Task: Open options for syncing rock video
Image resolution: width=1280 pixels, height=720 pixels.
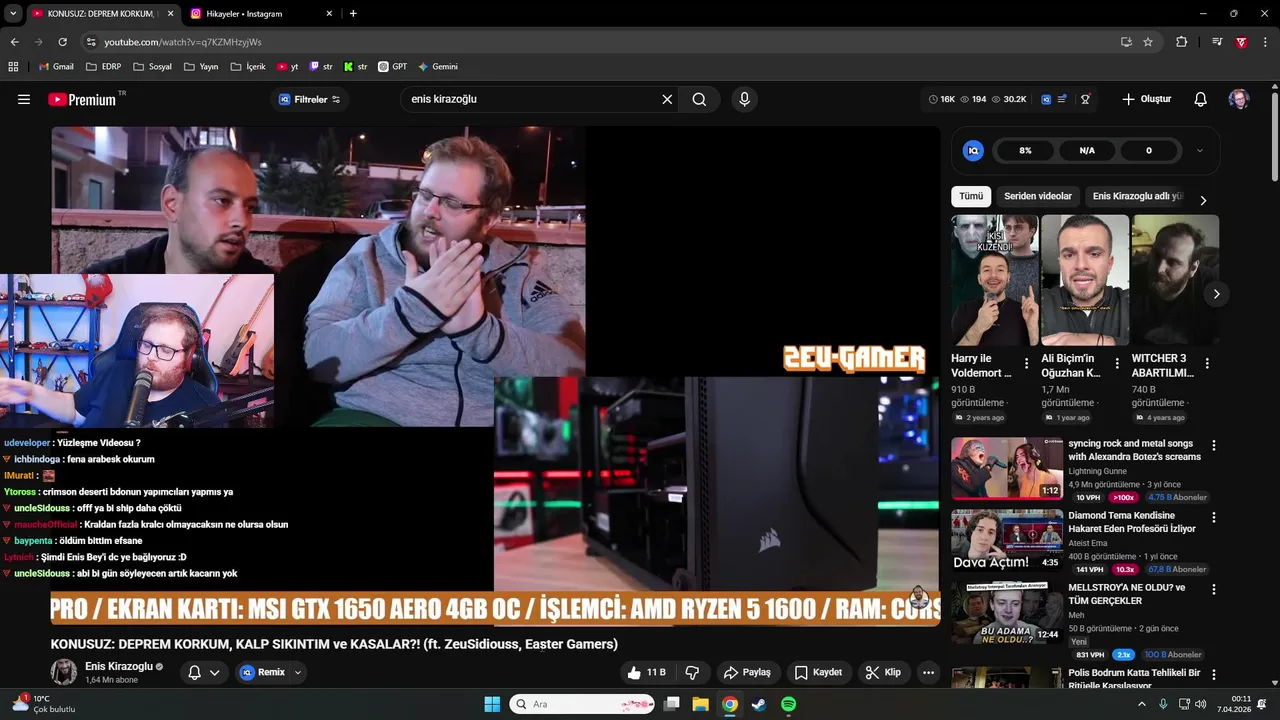Action: click(1214, 445)
